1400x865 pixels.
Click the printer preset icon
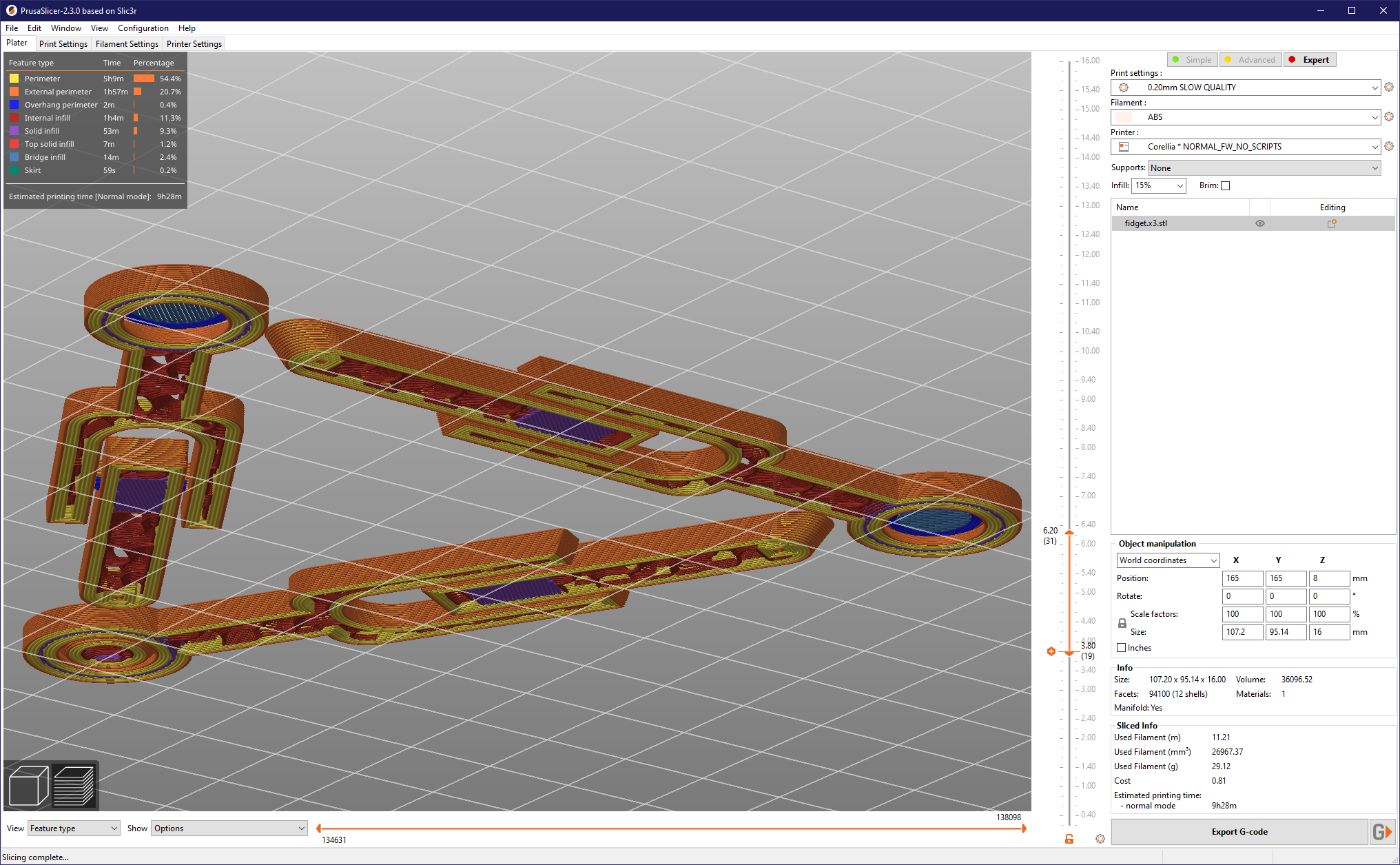(1124, 147)
